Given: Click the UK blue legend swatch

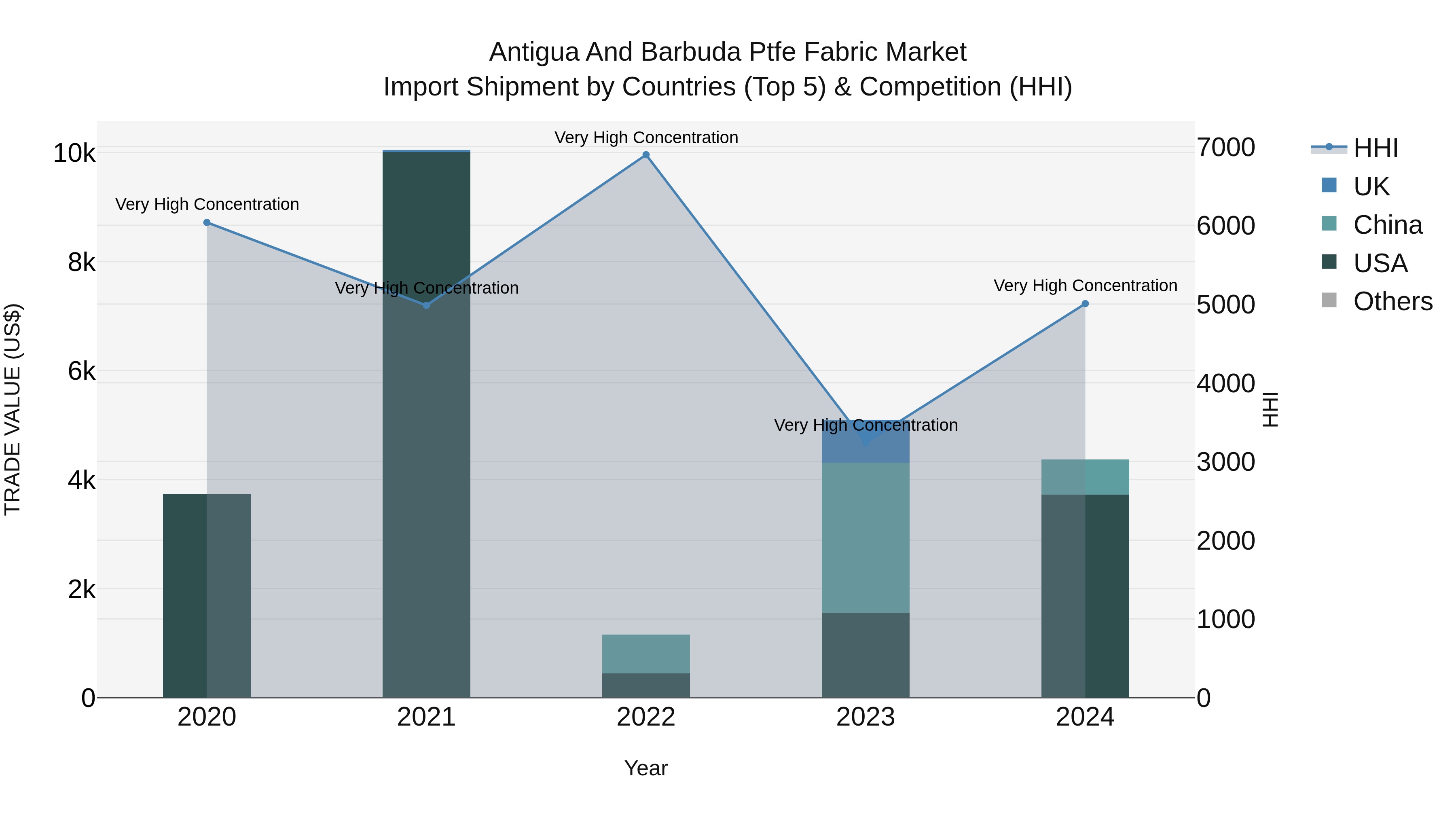Looking at the screenshot, I should pyautogui.click(x=1329, y=185).
